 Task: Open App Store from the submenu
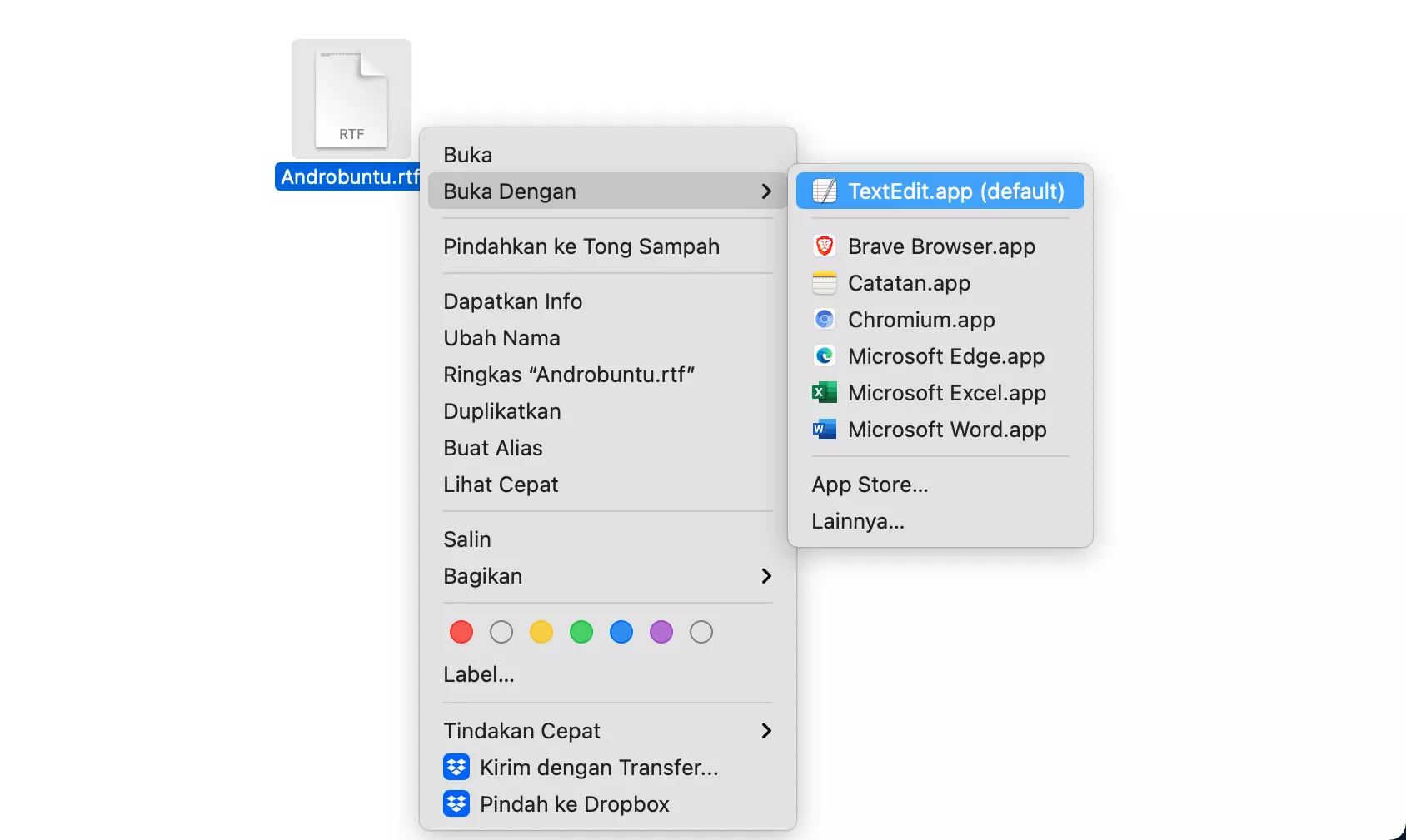(870, 484)
